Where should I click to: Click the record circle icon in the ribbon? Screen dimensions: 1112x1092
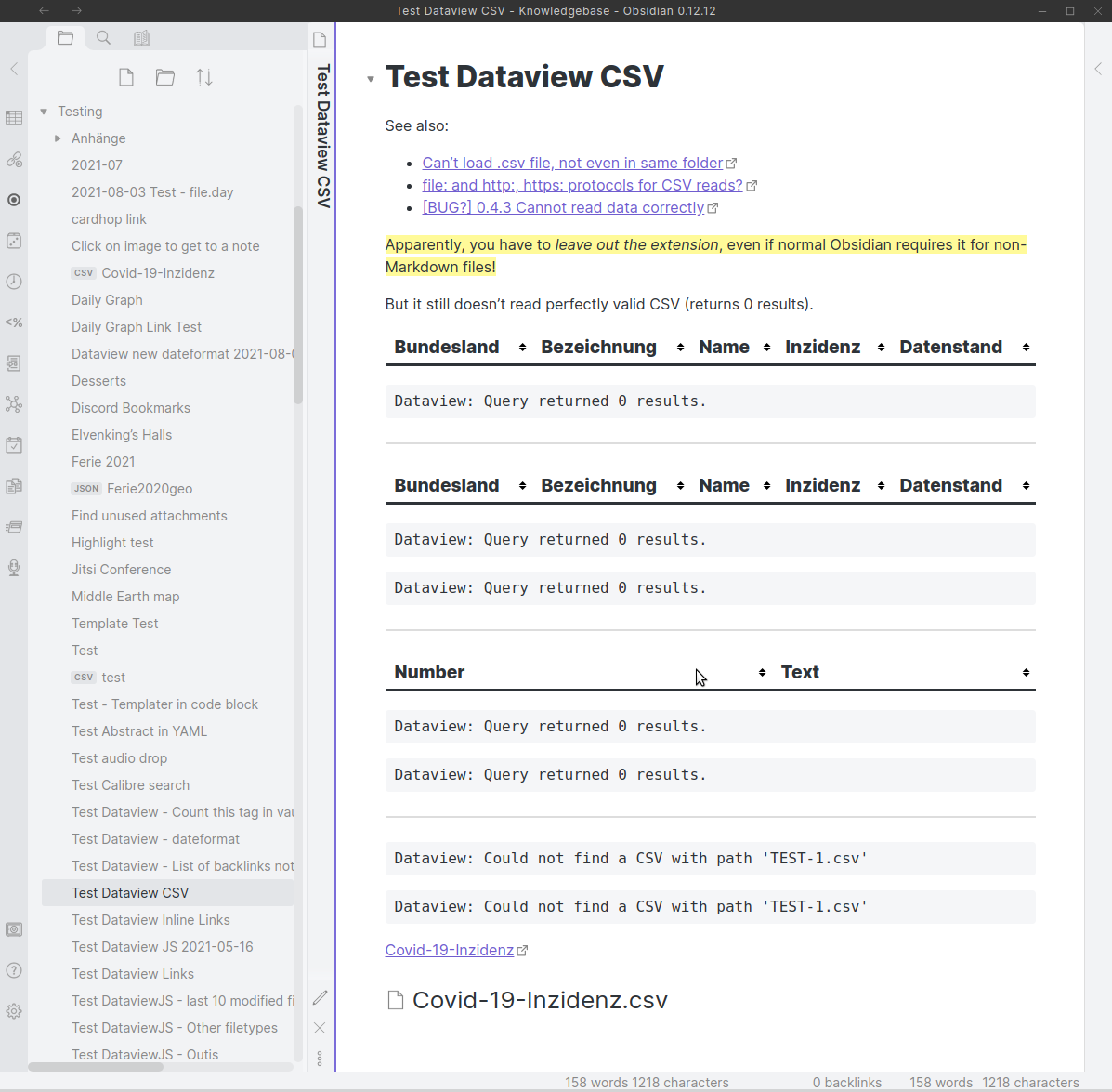(14, 200)
